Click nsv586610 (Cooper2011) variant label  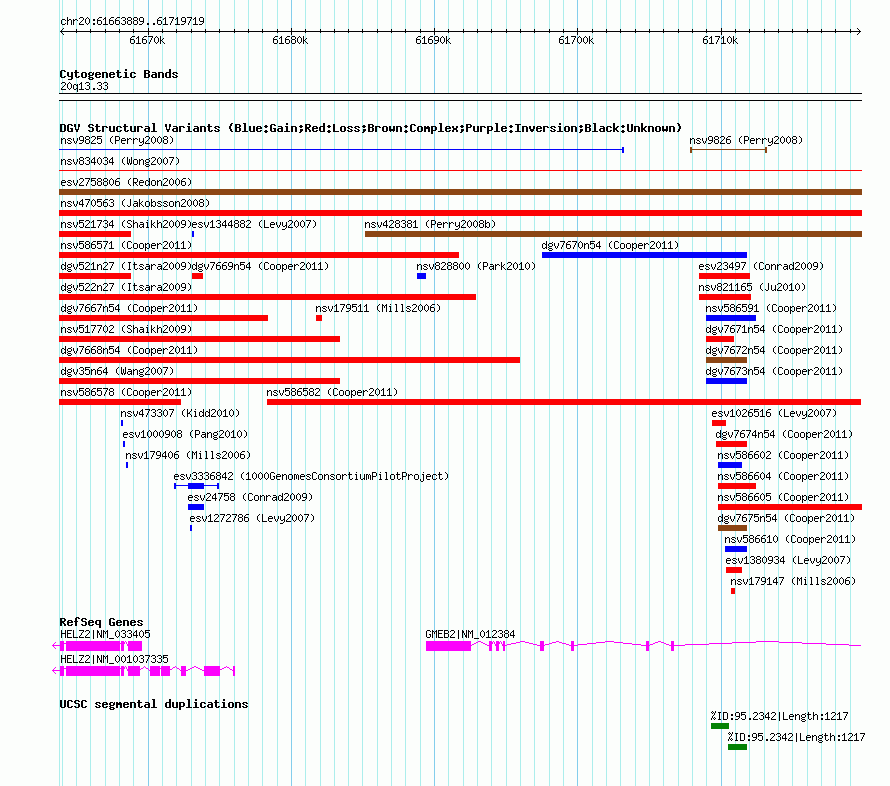(790, 539)
